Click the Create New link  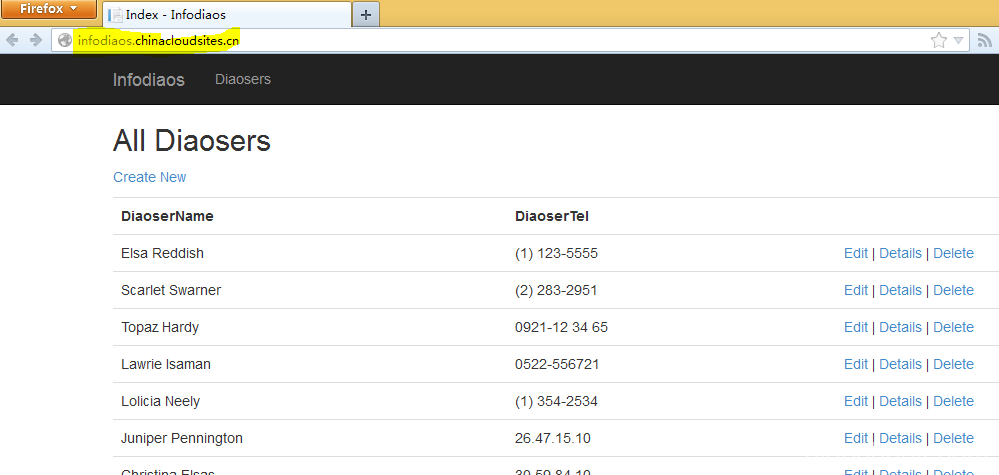[149, 177]
